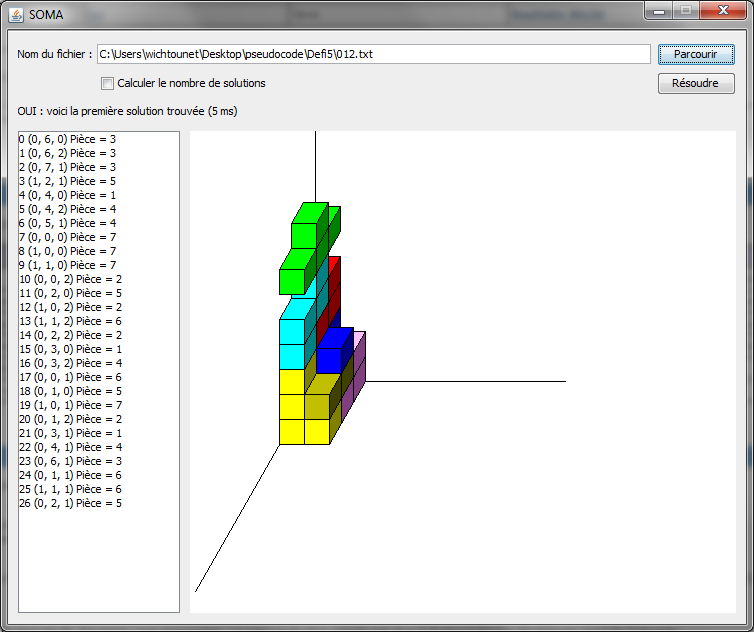Maximize the SOMA window
Screen dimensions: 754x632
coord(685,11)
